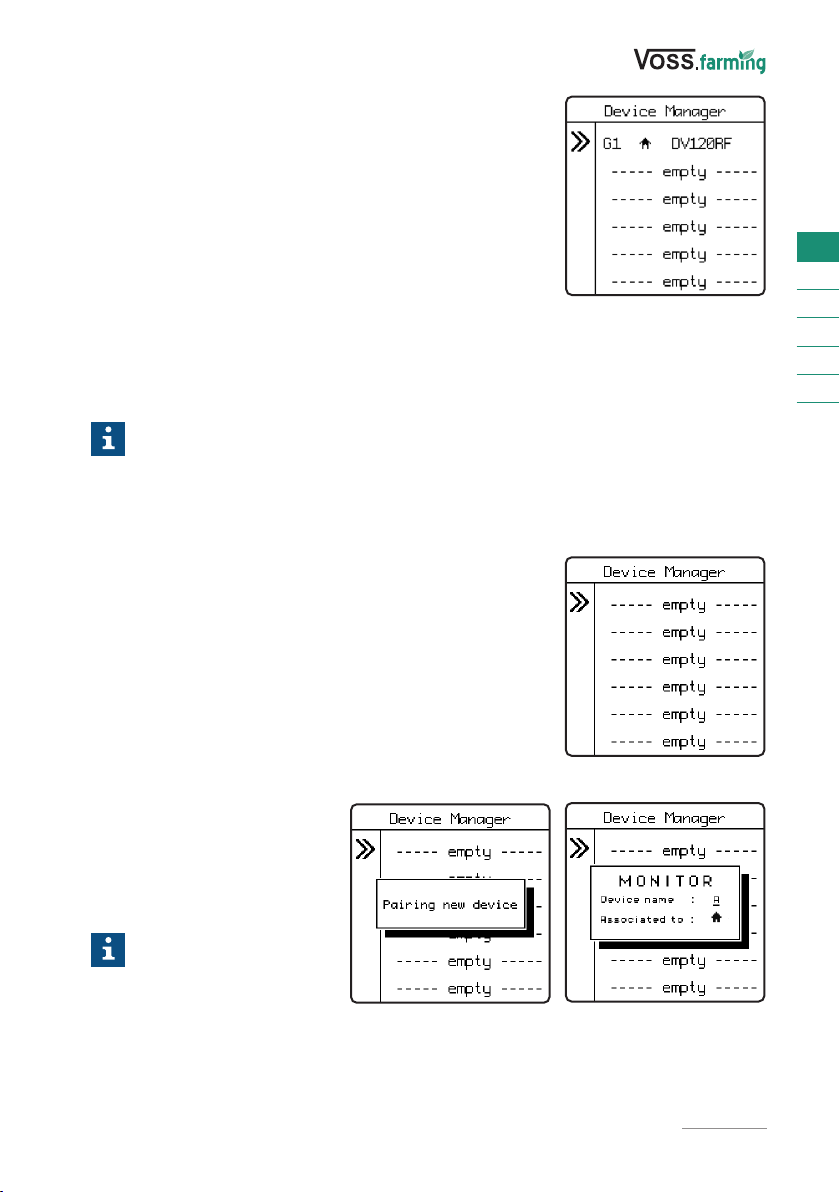Click the MONITOR popup heading
This screenshot has width=840, height=1192.
pos(666,881)
